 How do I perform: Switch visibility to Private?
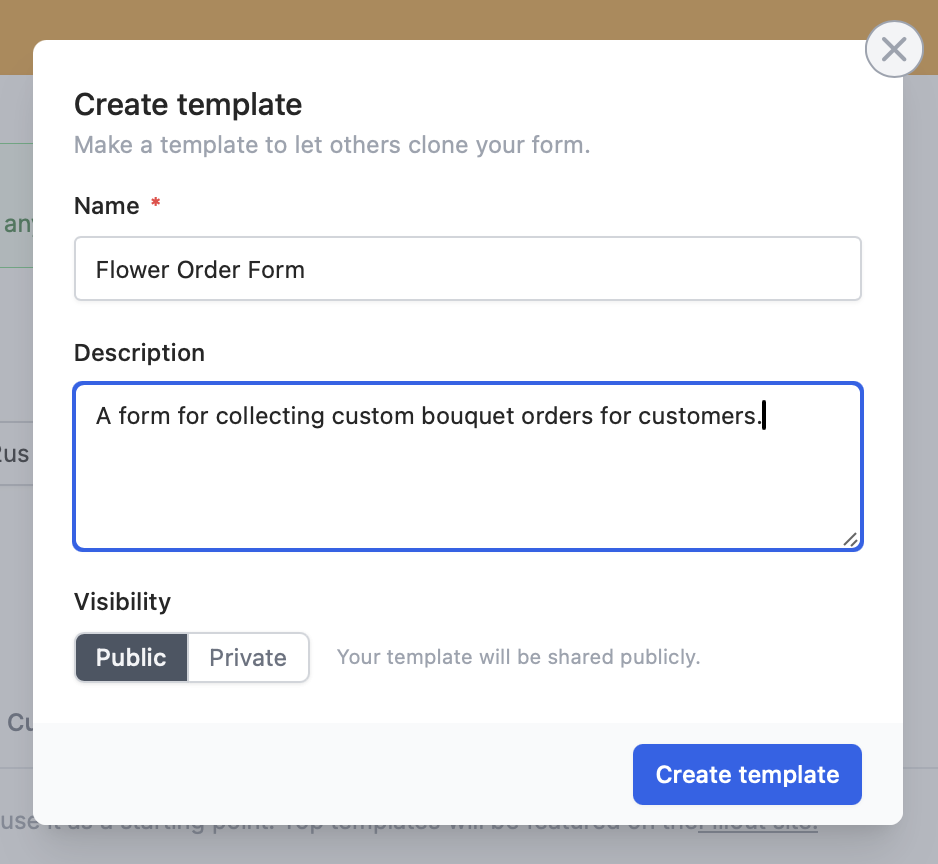pos(248,658)
